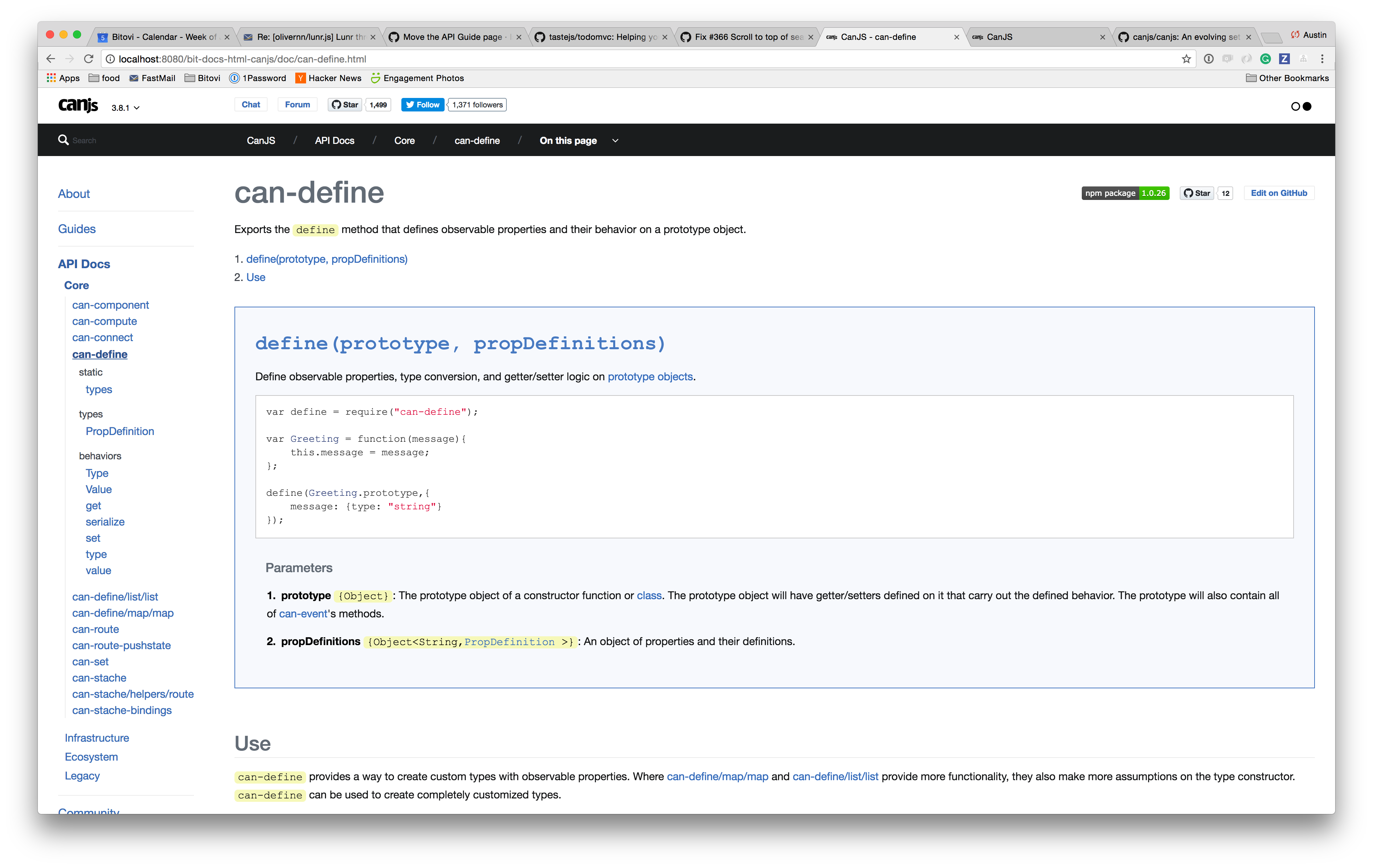
Task: Reload the page
Action: point(89,59)
